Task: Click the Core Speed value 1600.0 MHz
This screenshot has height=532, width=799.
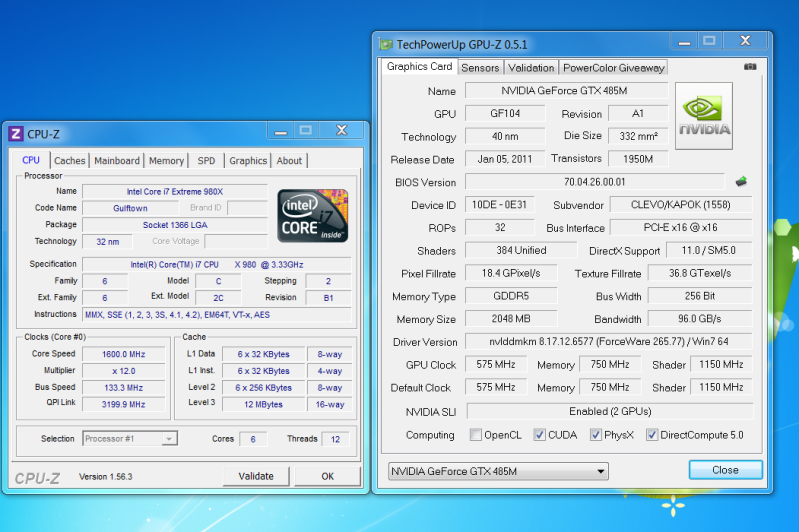Action: pyautogui.click(x=123, y=354)
